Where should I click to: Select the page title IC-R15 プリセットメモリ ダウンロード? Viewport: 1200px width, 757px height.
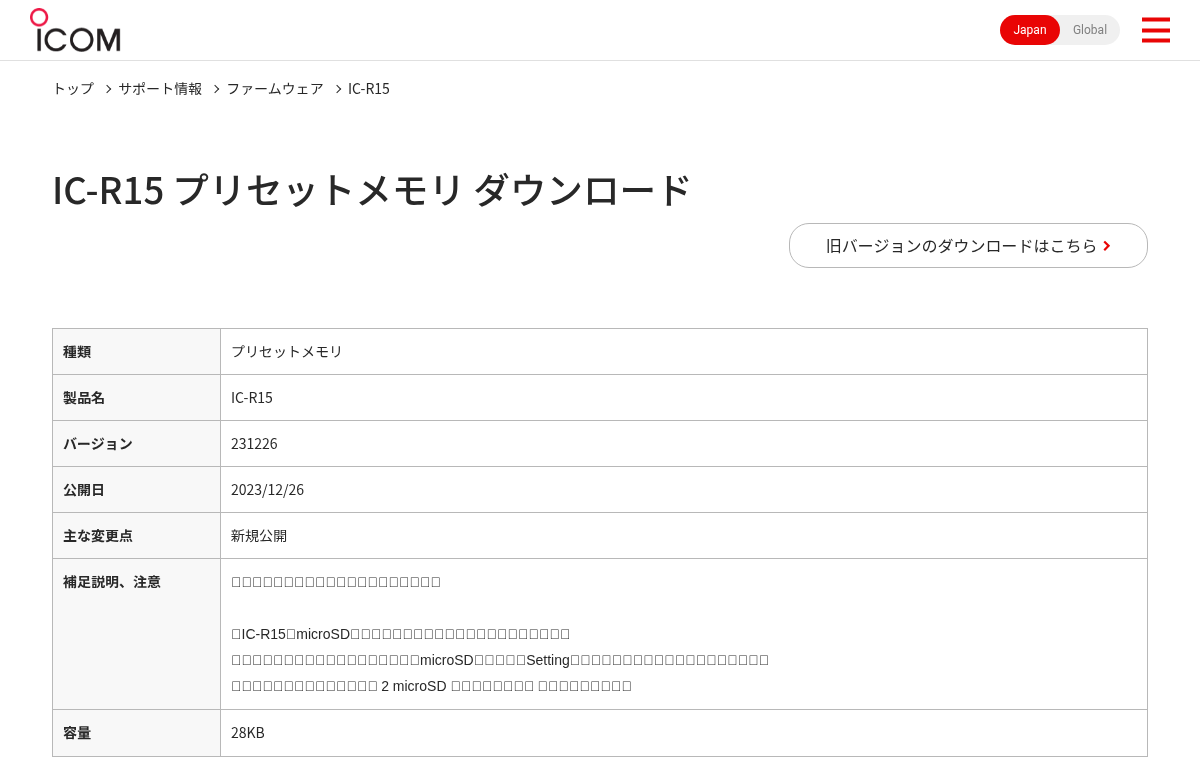[x=372, y=190]
